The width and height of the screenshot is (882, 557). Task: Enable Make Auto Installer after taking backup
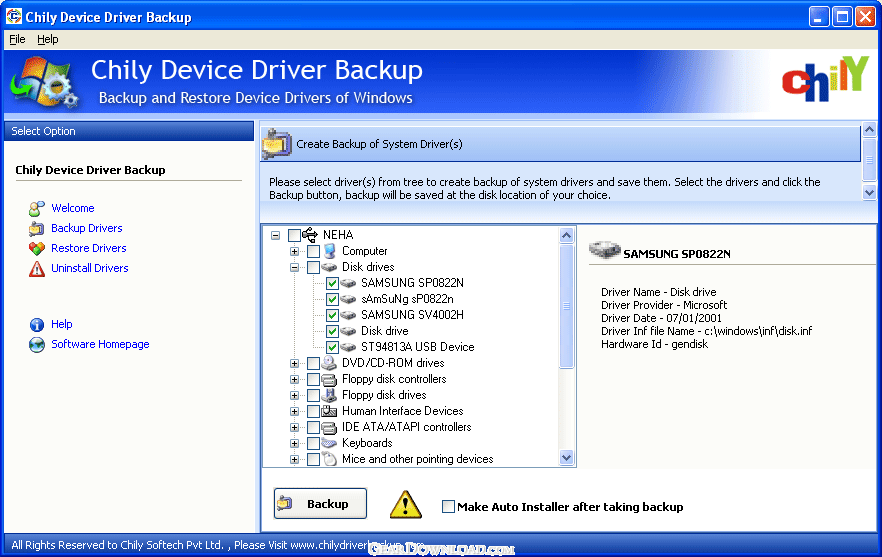coord(448,506)
